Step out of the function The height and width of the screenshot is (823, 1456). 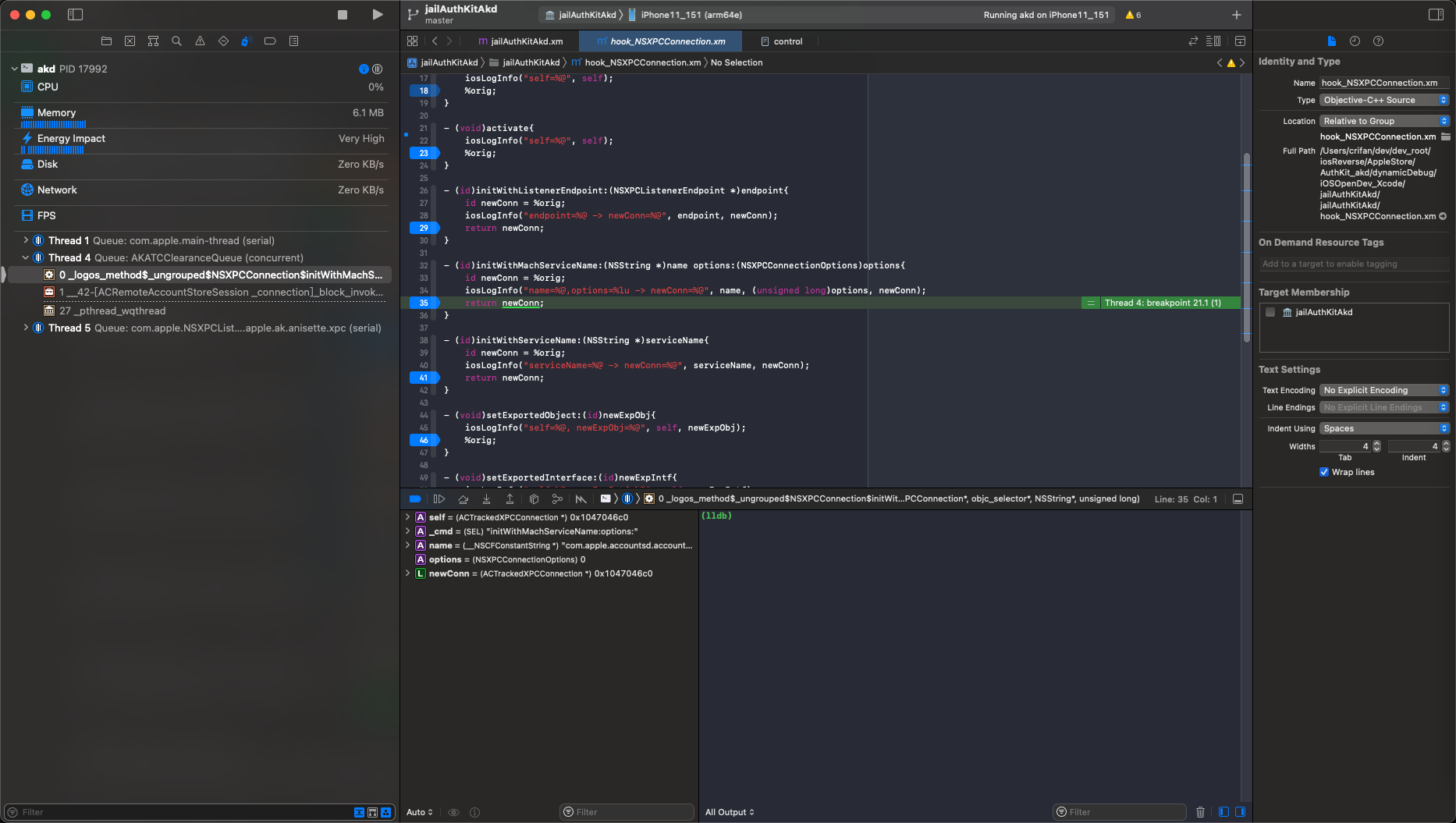(x=510, y=498)
